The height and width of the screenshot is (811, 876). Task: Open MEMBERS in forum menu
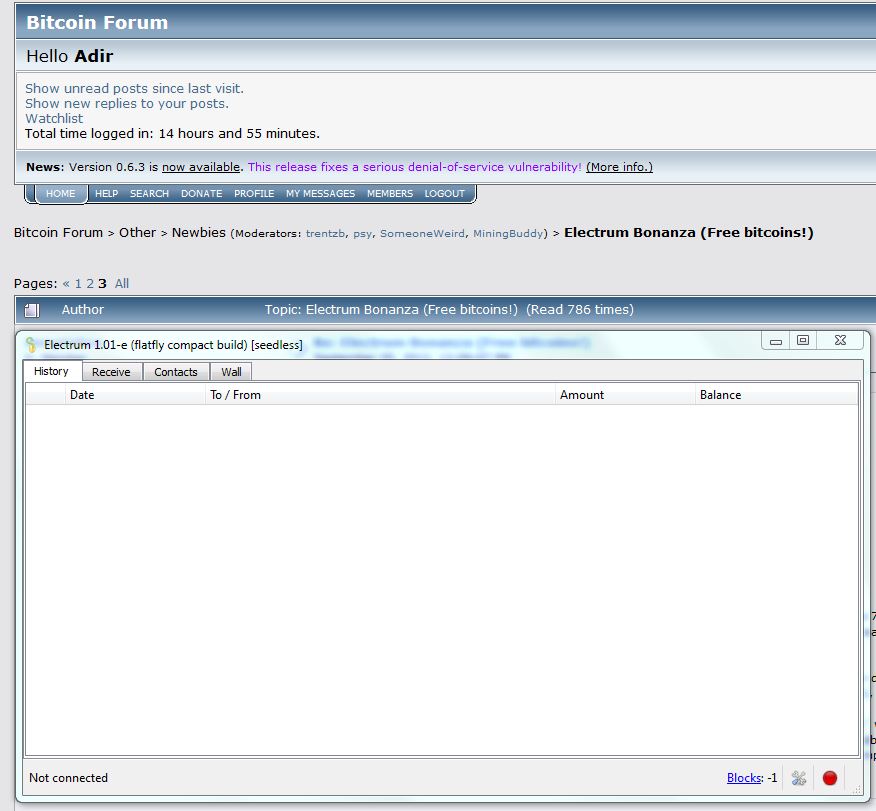[x=390, y=193]
